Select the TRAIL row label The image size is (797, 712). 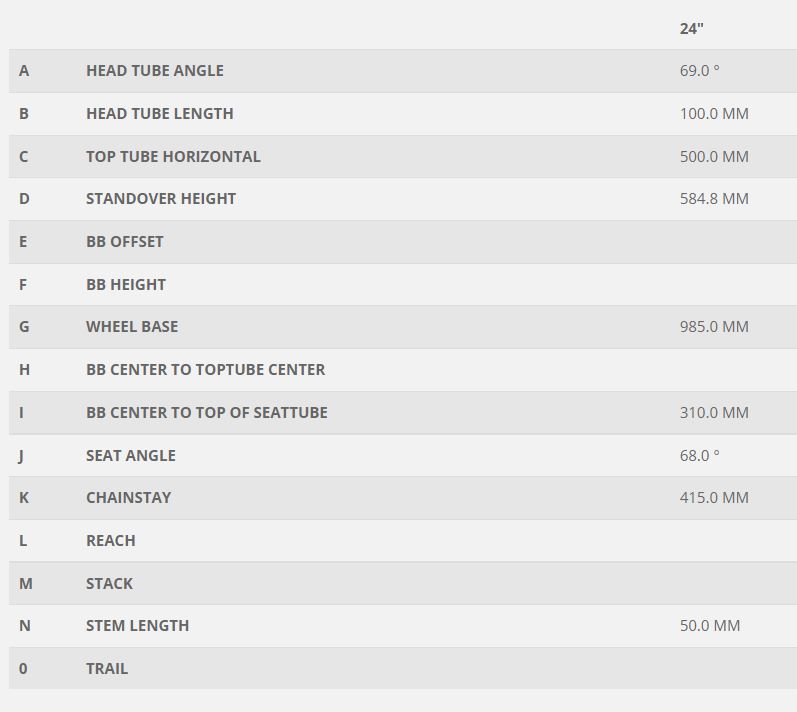107,669
